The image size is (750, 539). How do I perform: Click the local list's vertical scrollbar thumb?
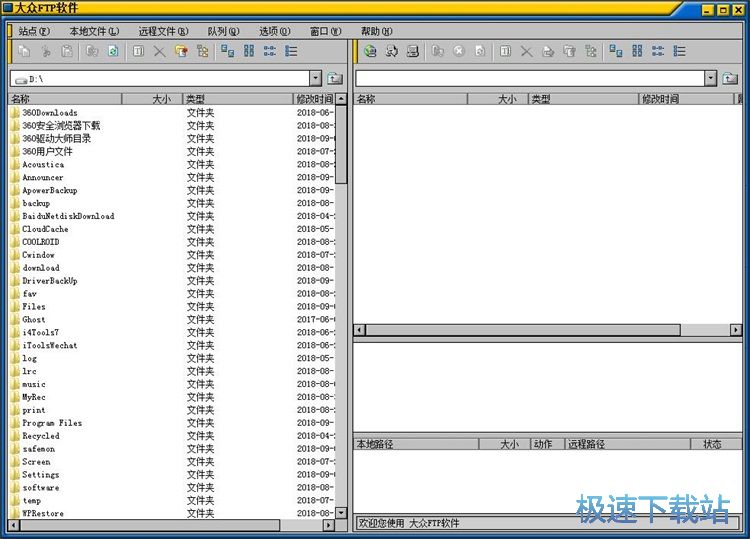pos(341,144)
